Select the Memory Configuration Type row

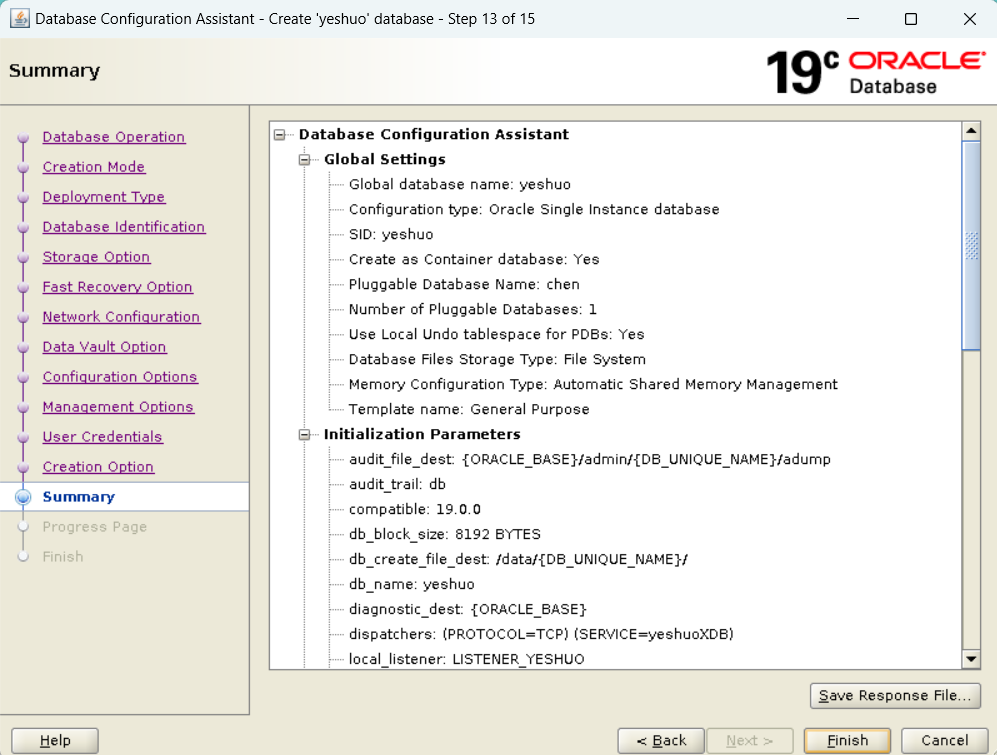[593, 384]
